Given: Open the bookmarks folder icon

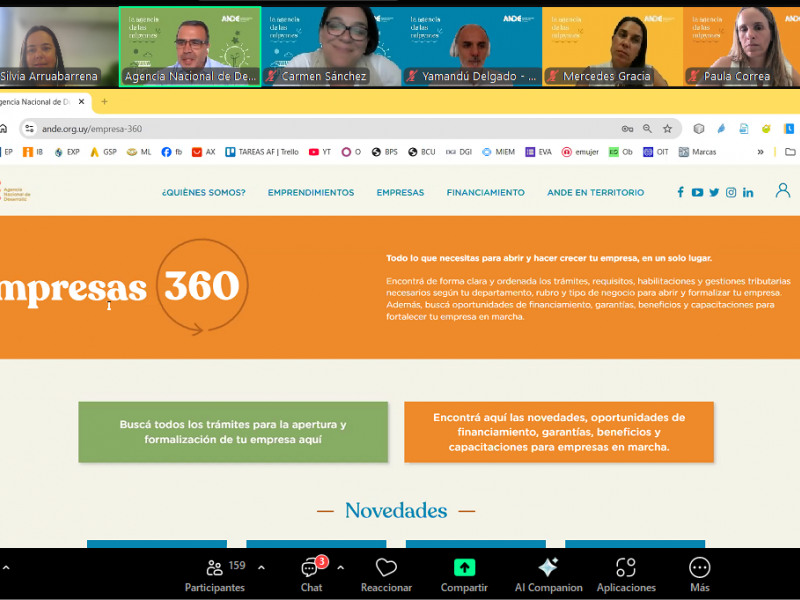Looking at the screenshot, I should pyautogui.click(x=790, y=152).
